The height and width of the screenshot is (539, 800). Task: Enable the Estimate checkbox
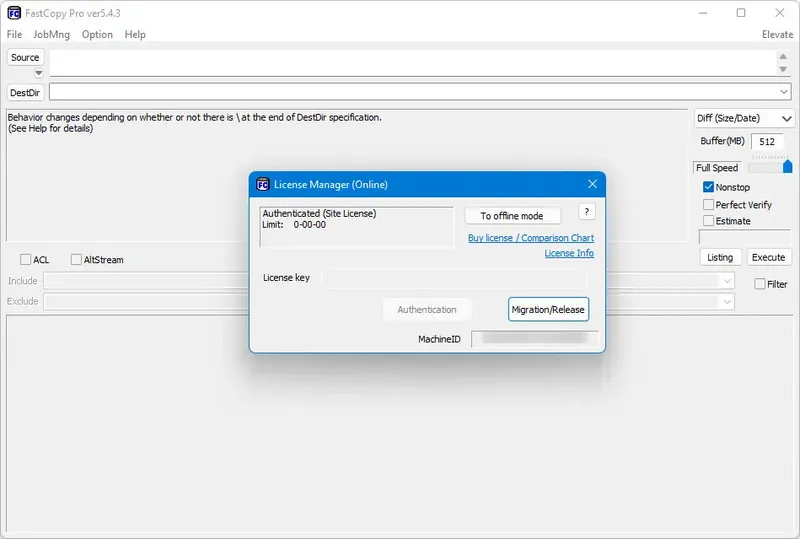pos(708,220)
